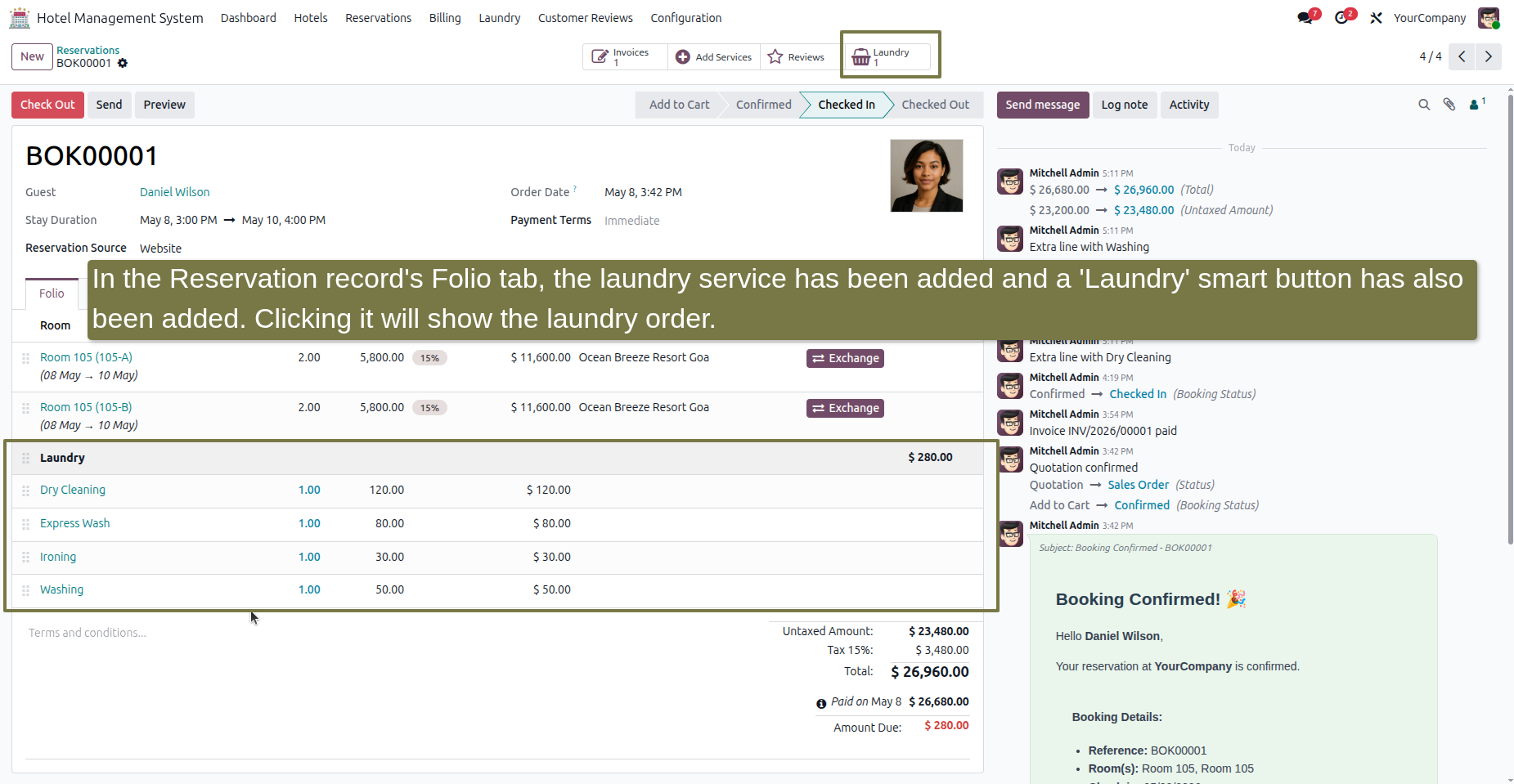Open the Ironing service link
Viewport: 1514px width, 784px height.
(x=58, y=557)
